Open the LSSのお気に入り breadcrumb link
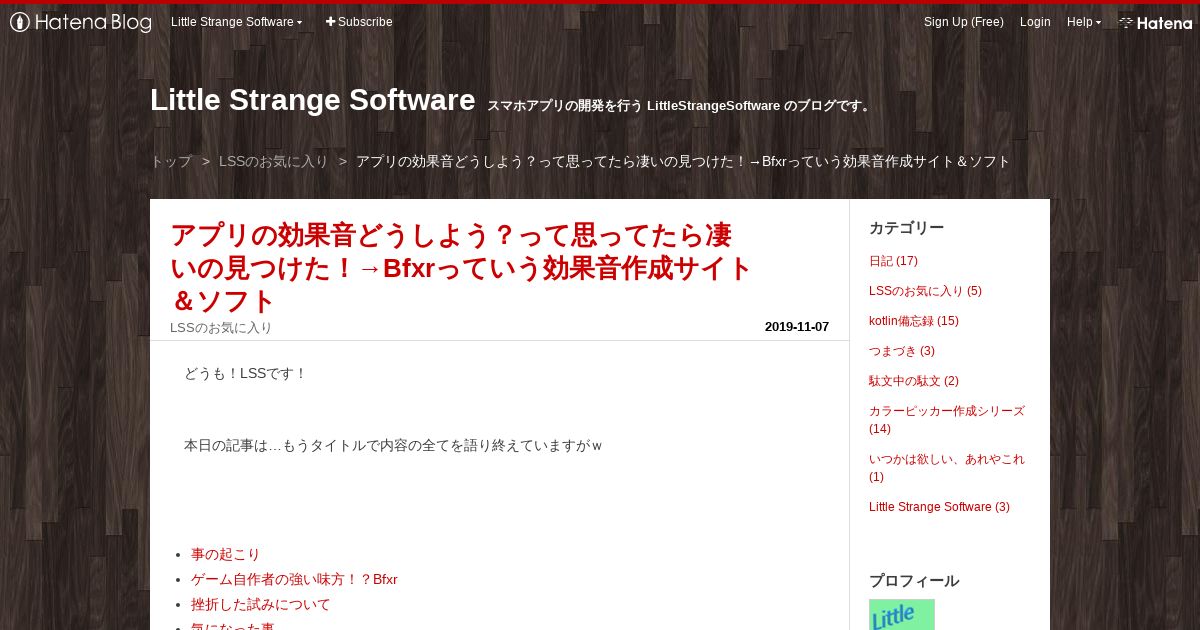 pos(273,161)
